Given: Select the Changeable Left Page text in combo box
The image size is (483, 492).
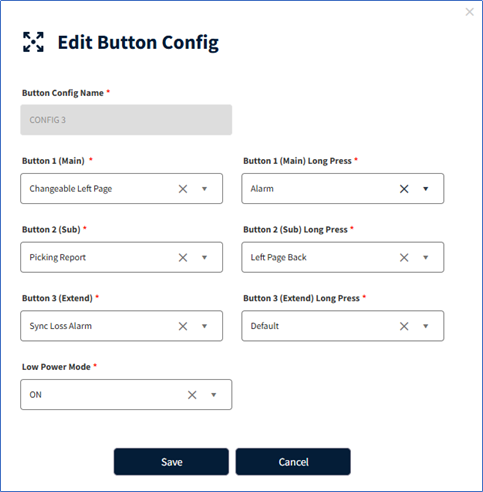Looking at the screenshot, I should [x=71, y=189].
